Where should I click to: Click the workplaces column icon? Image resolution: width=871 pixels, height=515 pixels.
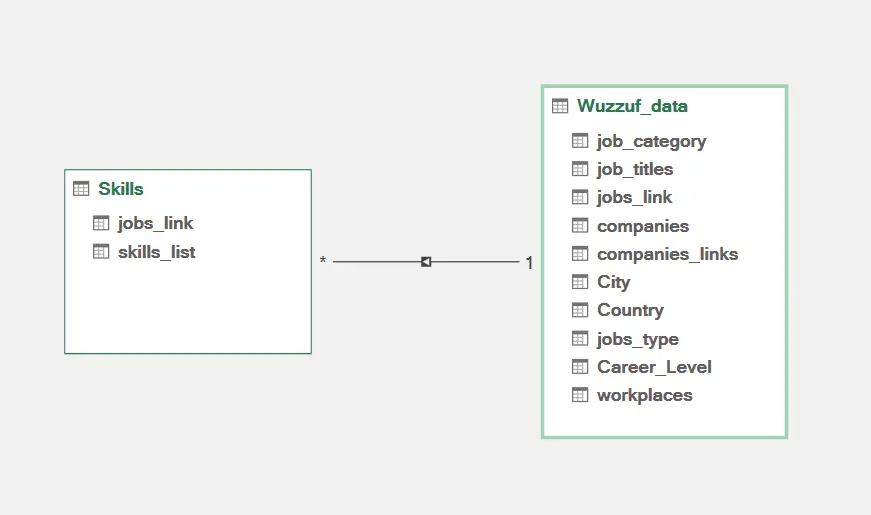[x=580, y=395]
